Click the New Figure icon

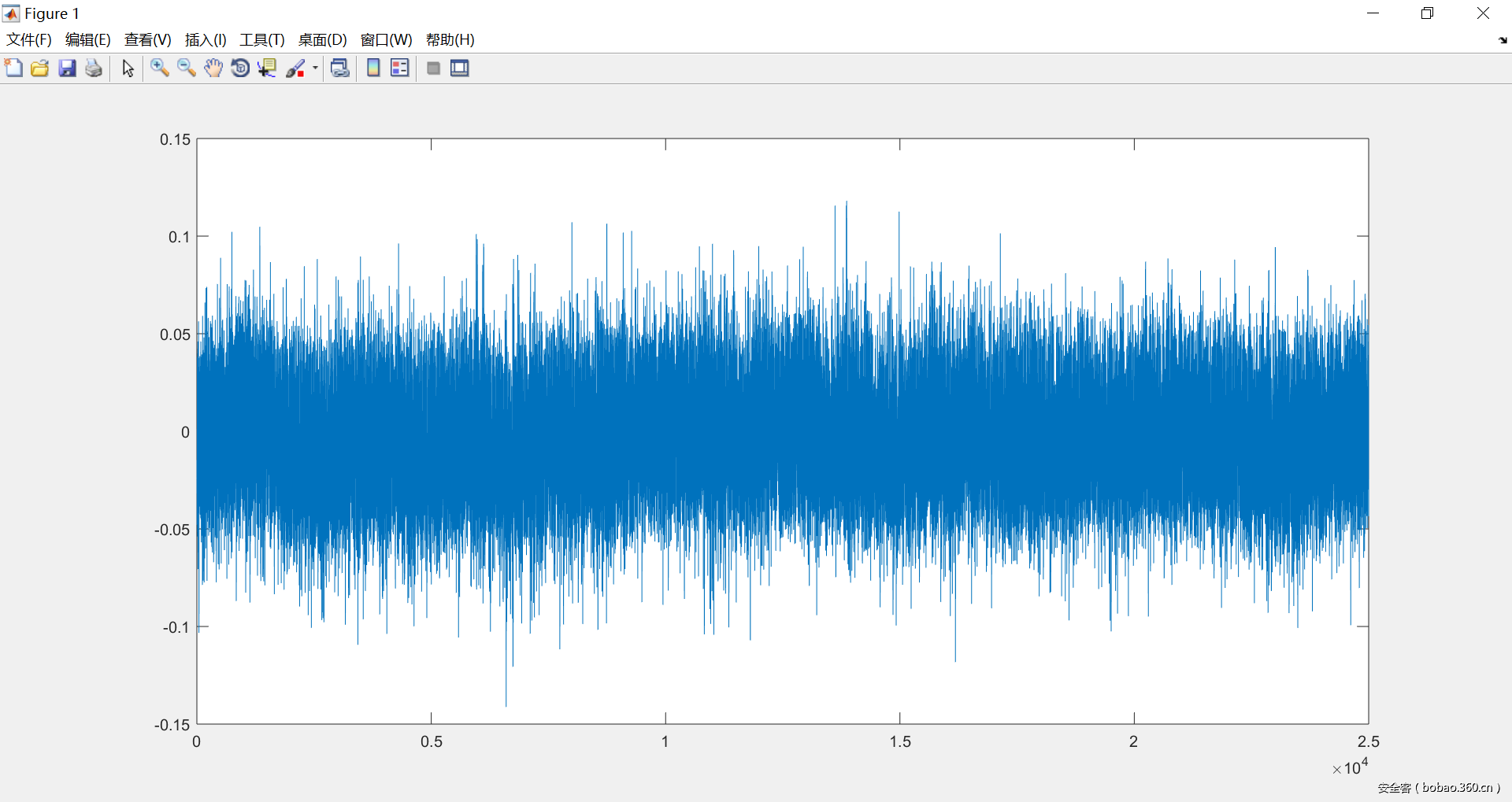(x=13, y=68)
